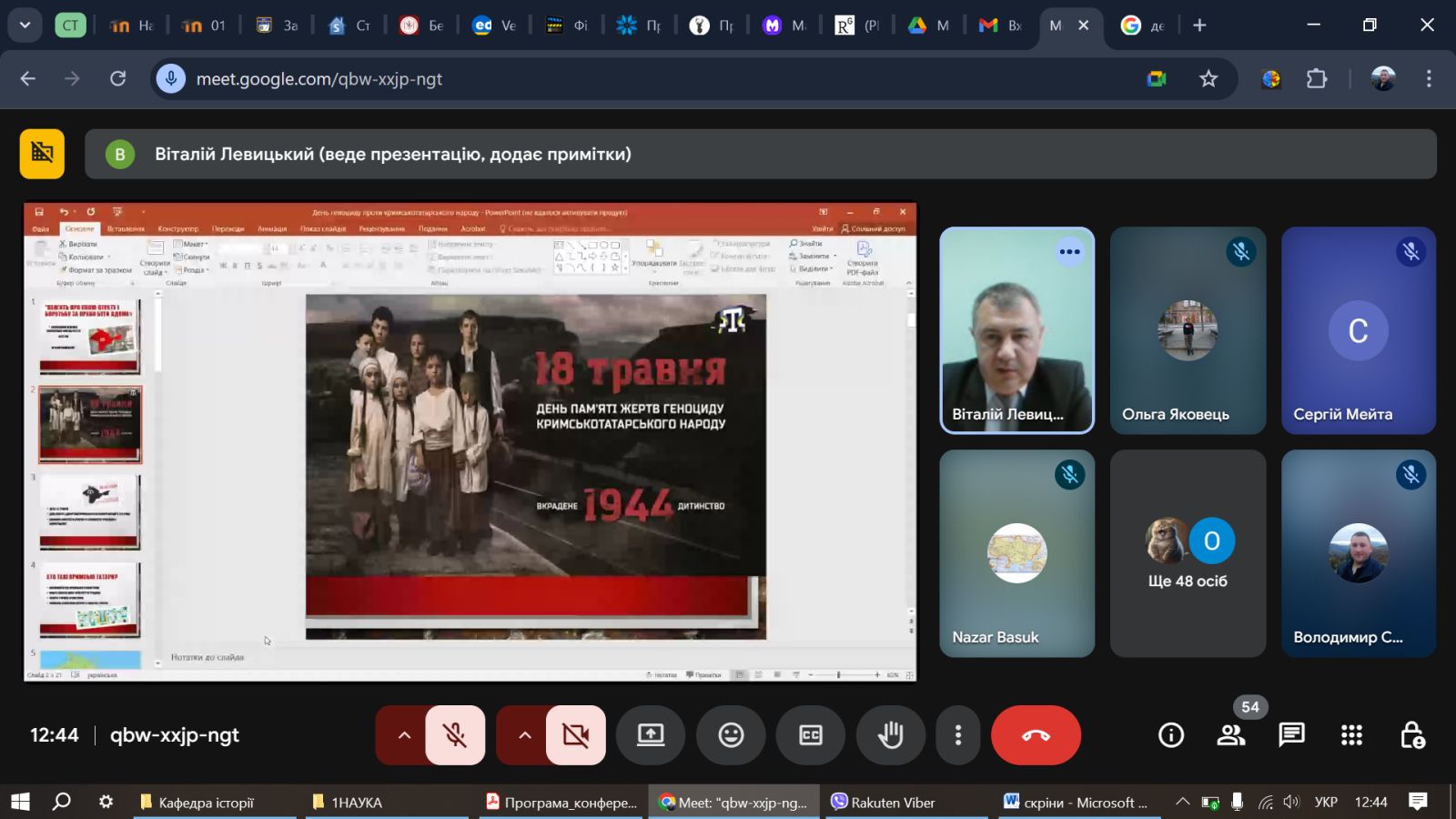Screen dimensions: 1456x819
Task: Select Володимир С... participant tile
Action: [1359, 553]
